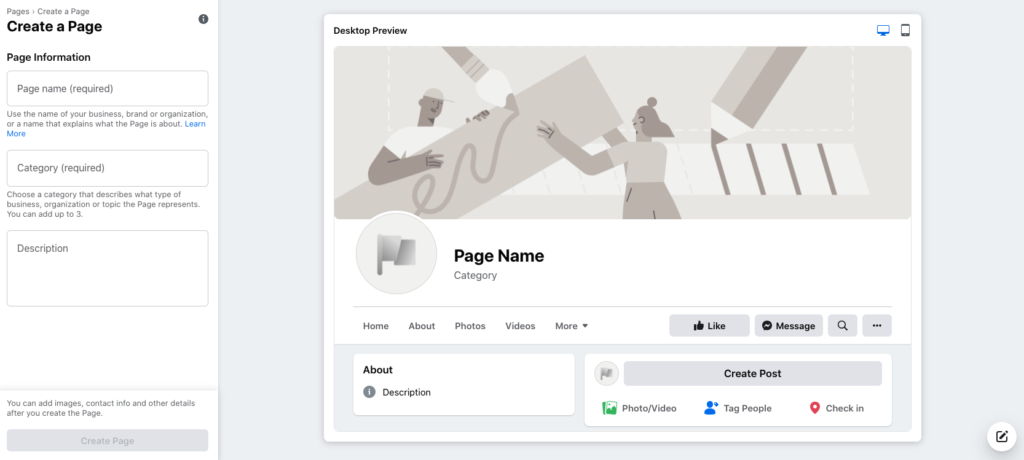Open the Category combo box
The width and height of the screenshot is (1024, 460).
click(x=107, y=168)
